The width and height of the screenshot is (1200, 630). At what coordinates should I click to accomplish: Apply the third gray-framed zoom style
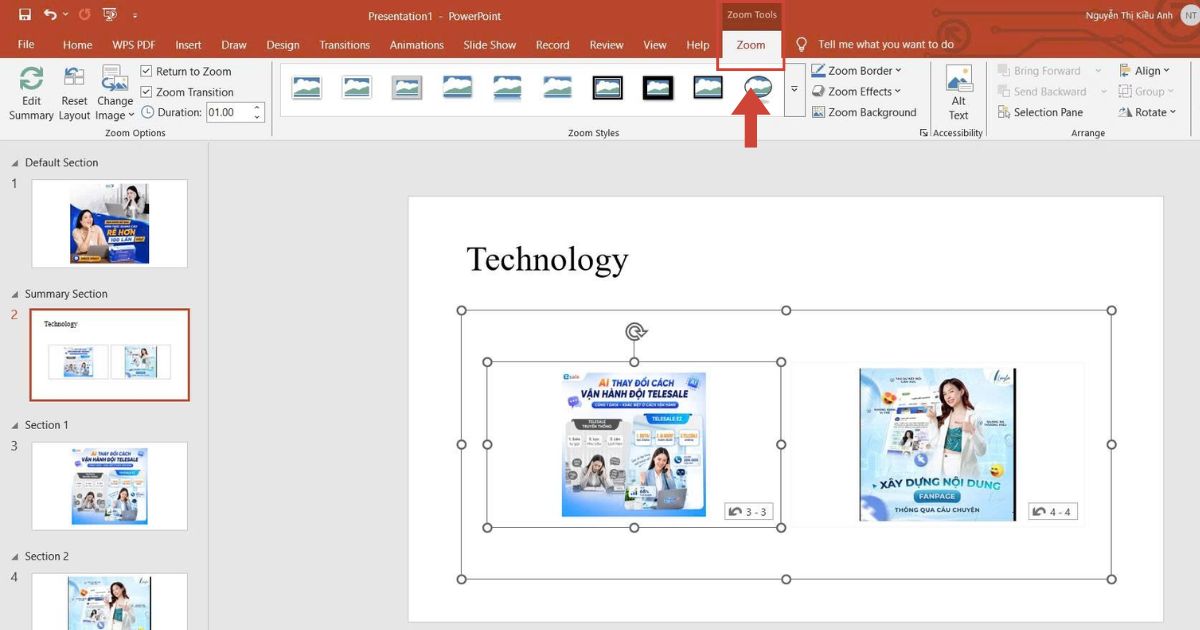tap(407, 88)
